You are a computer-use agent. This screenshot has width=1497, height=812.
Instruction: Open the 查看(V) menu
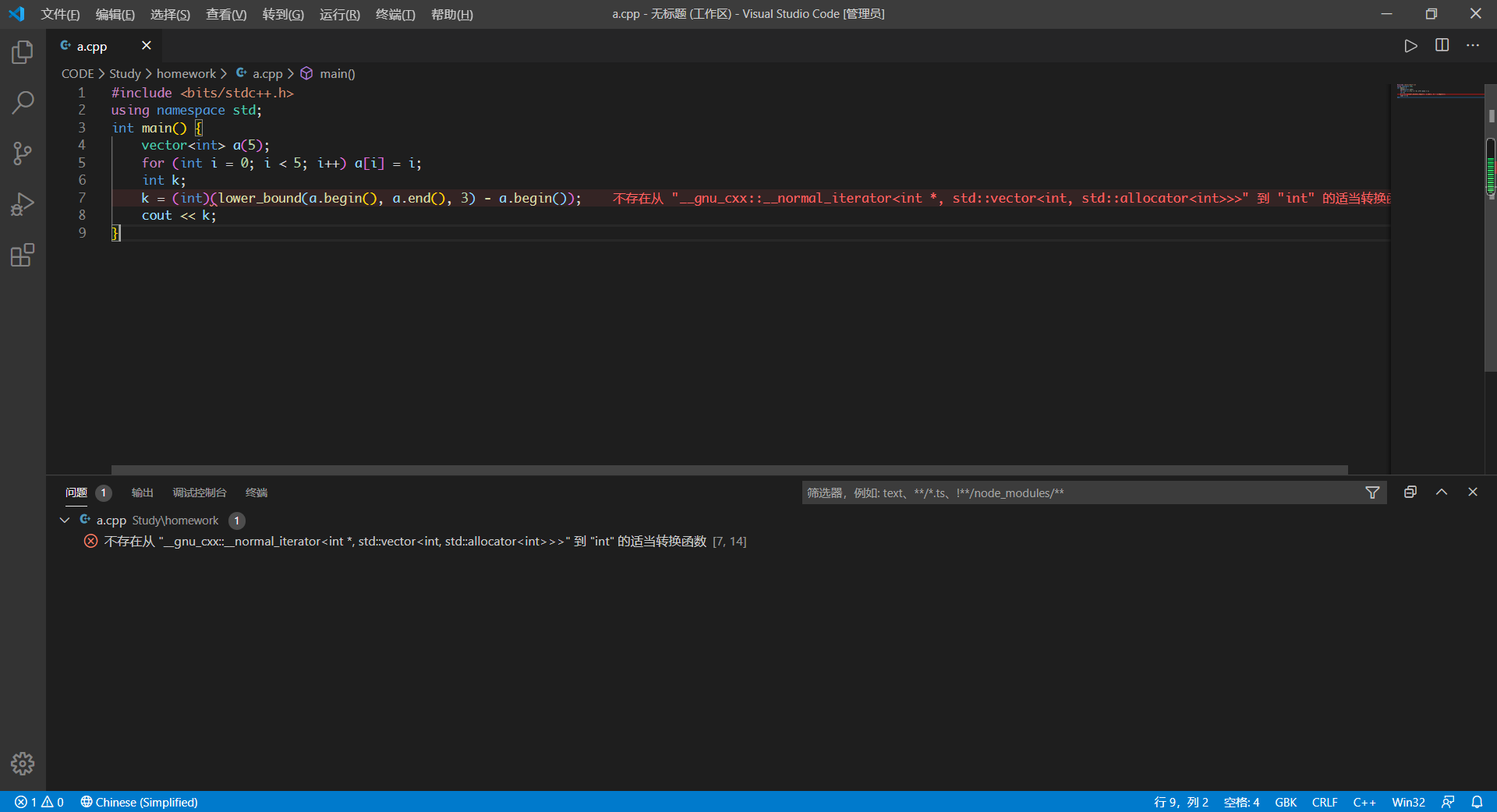[226, 14]
